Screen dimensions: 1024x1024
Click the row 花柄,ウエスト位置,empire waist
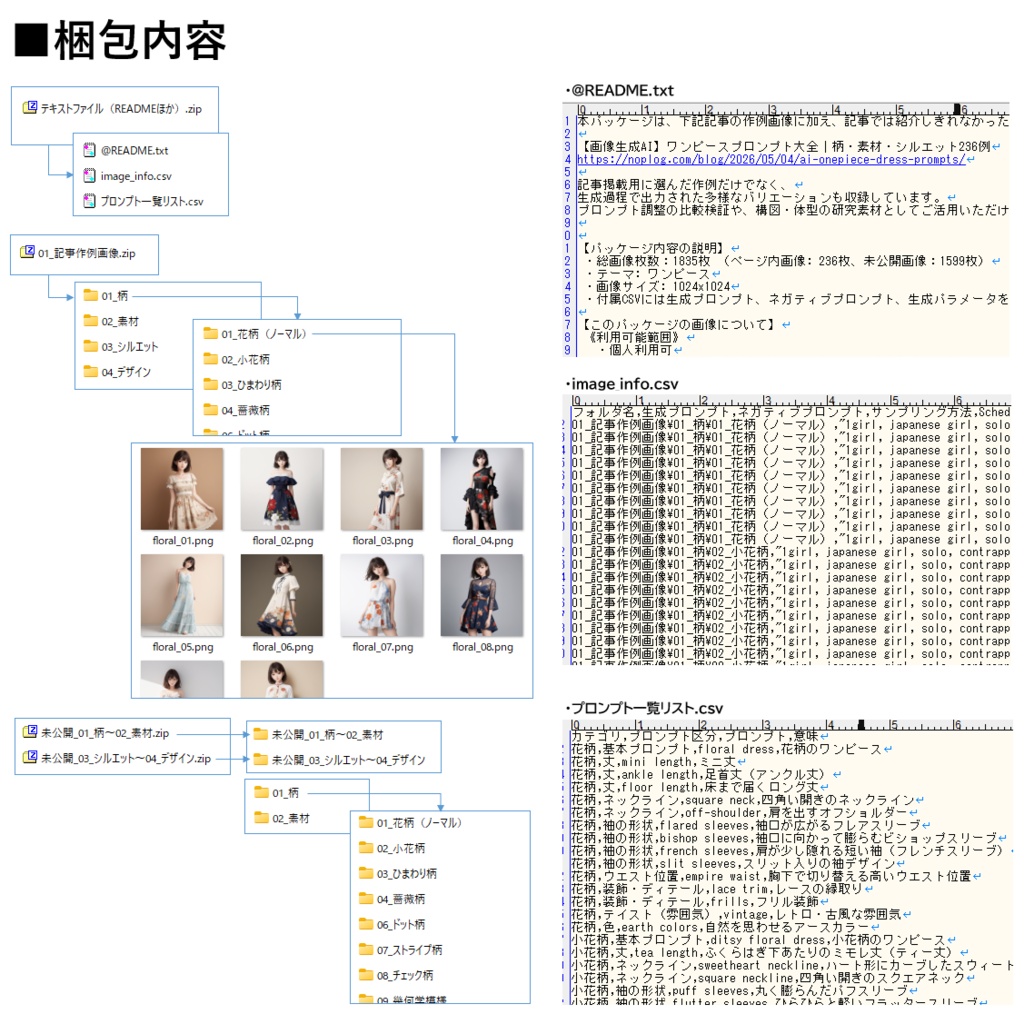(776, 876)
